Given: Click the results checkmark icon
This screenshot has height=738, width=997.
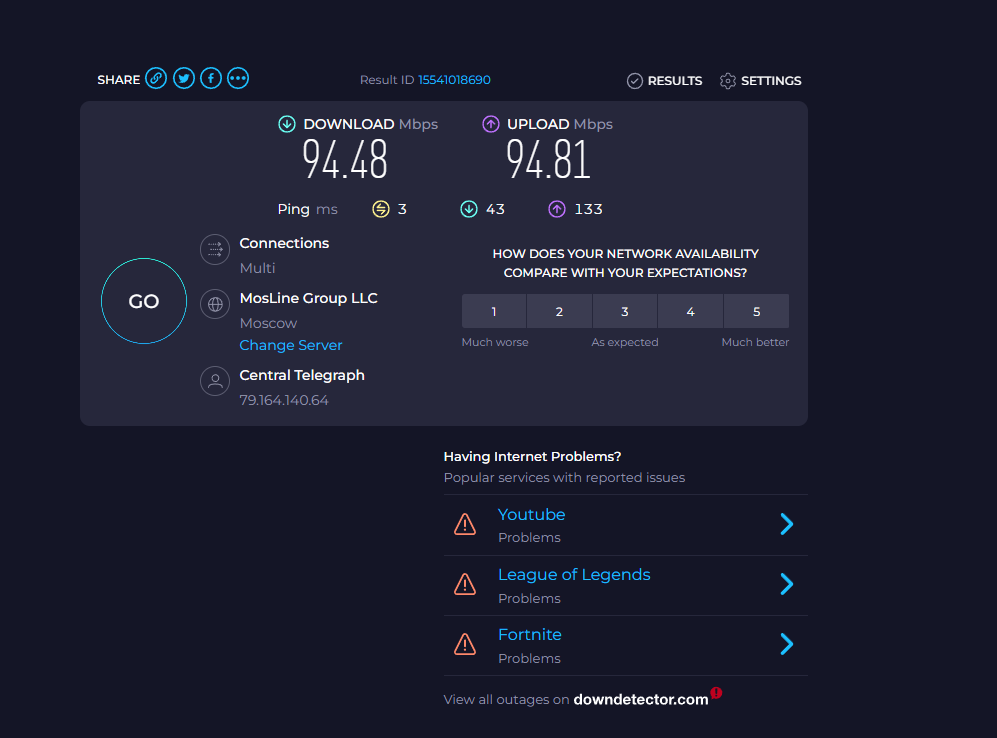Looking at the screenshot, I should pyautogui.click(x=635, y=81).
